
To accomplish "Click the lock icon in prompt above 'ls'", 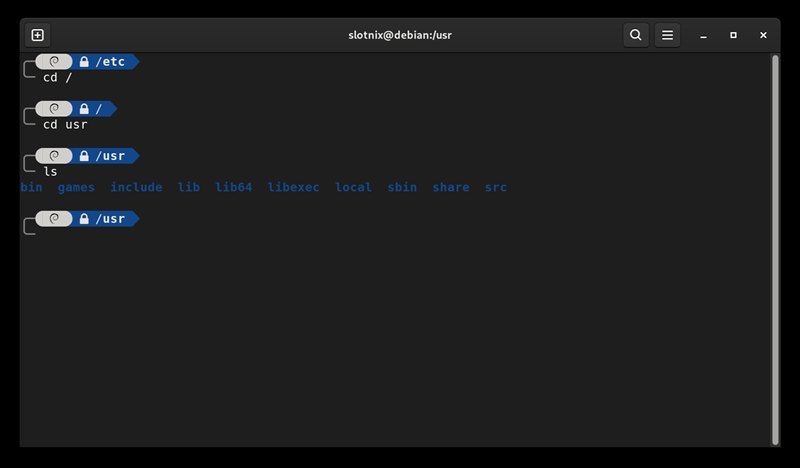I will [84, 156].
